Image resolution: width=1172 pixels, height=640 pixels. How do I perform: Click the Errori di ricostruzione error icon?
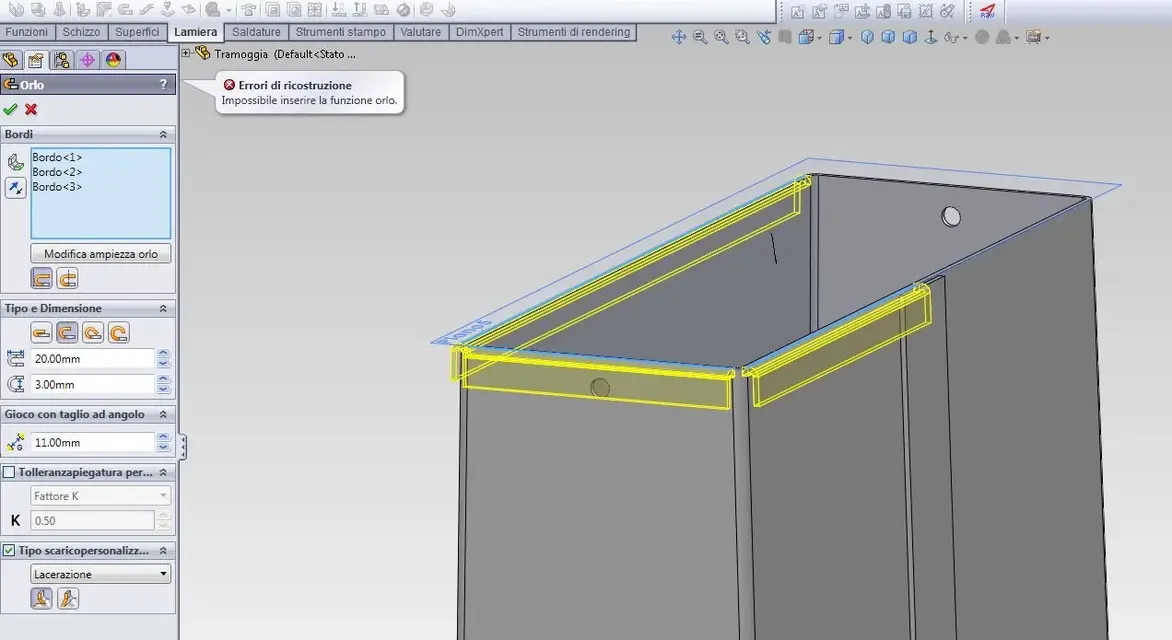[x=229, y=85]
